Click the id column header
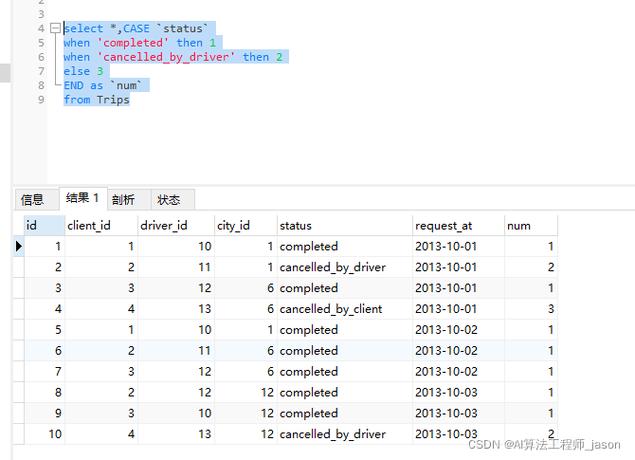Image resolution: width=635 pixels, height=460 pixels. [x=44, y=226]
